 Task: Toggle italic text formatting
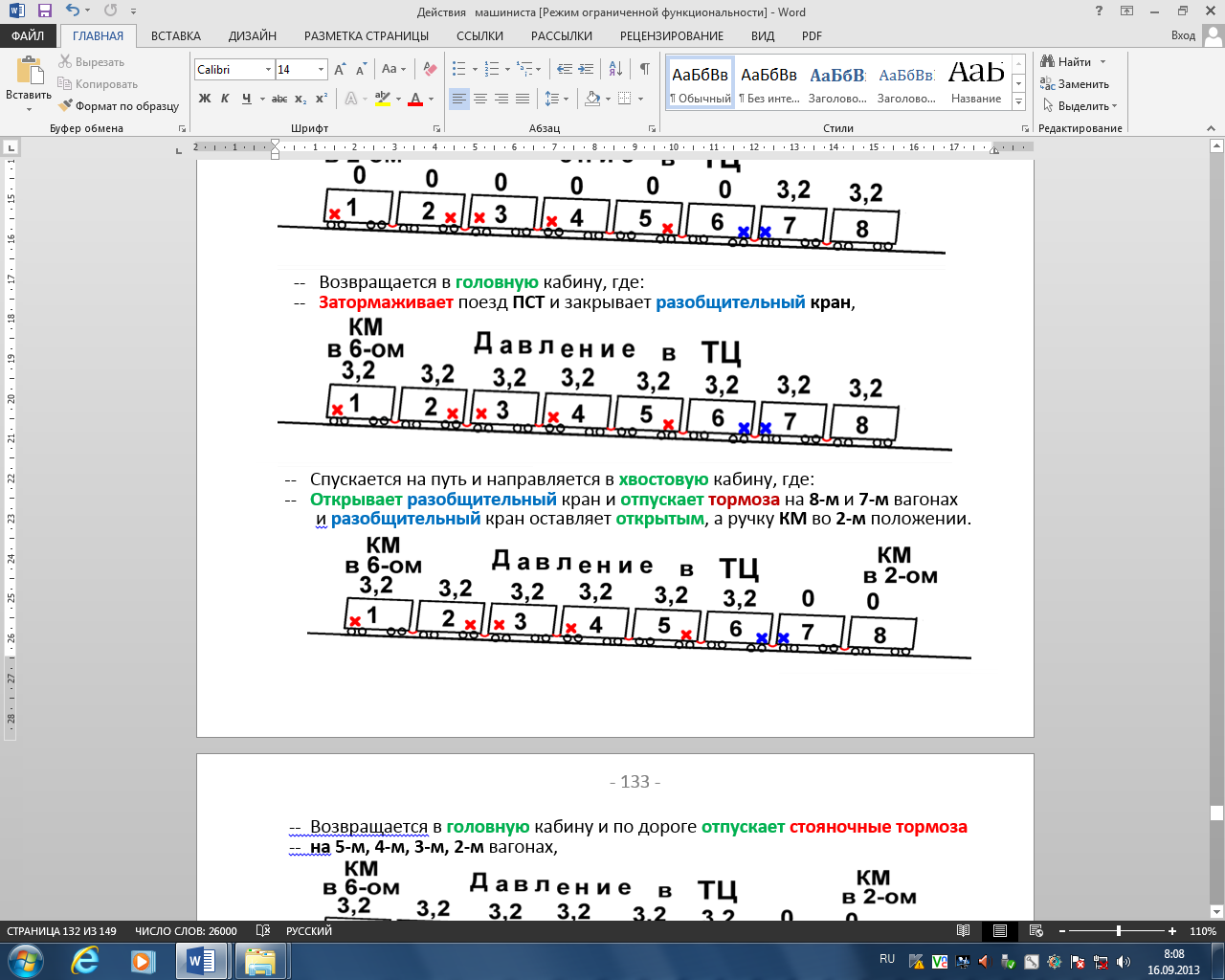(225, 99)
